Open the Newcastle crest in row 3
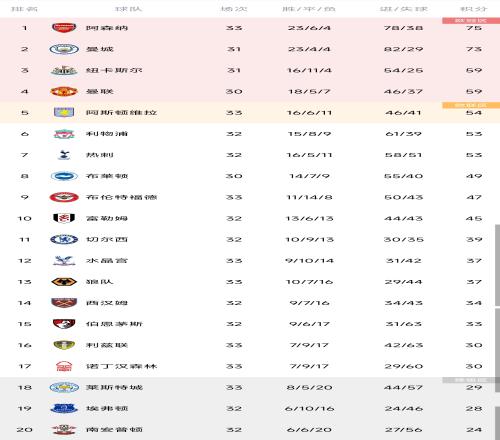Viewport: 500px width, 440px height. point(64,70)
